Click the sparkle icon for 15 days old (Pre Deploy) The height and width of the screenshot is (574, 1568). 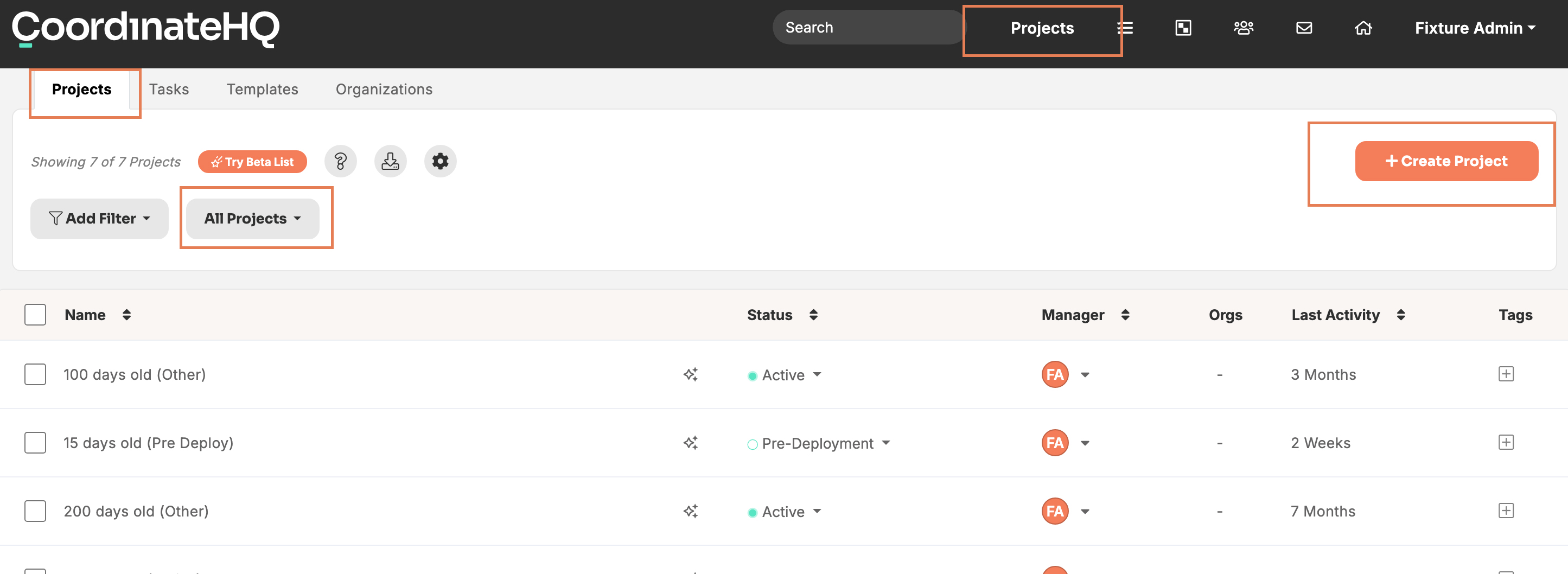(690, 443)
